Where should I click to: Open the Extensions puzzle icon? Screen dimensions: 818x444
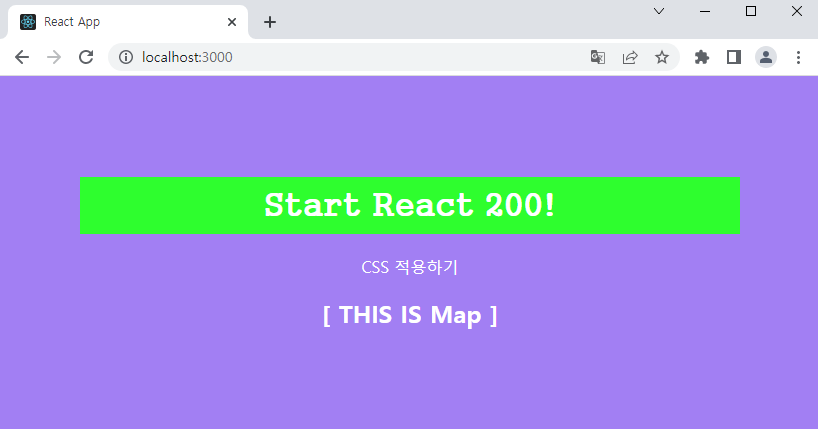click(x=702, y=57)
